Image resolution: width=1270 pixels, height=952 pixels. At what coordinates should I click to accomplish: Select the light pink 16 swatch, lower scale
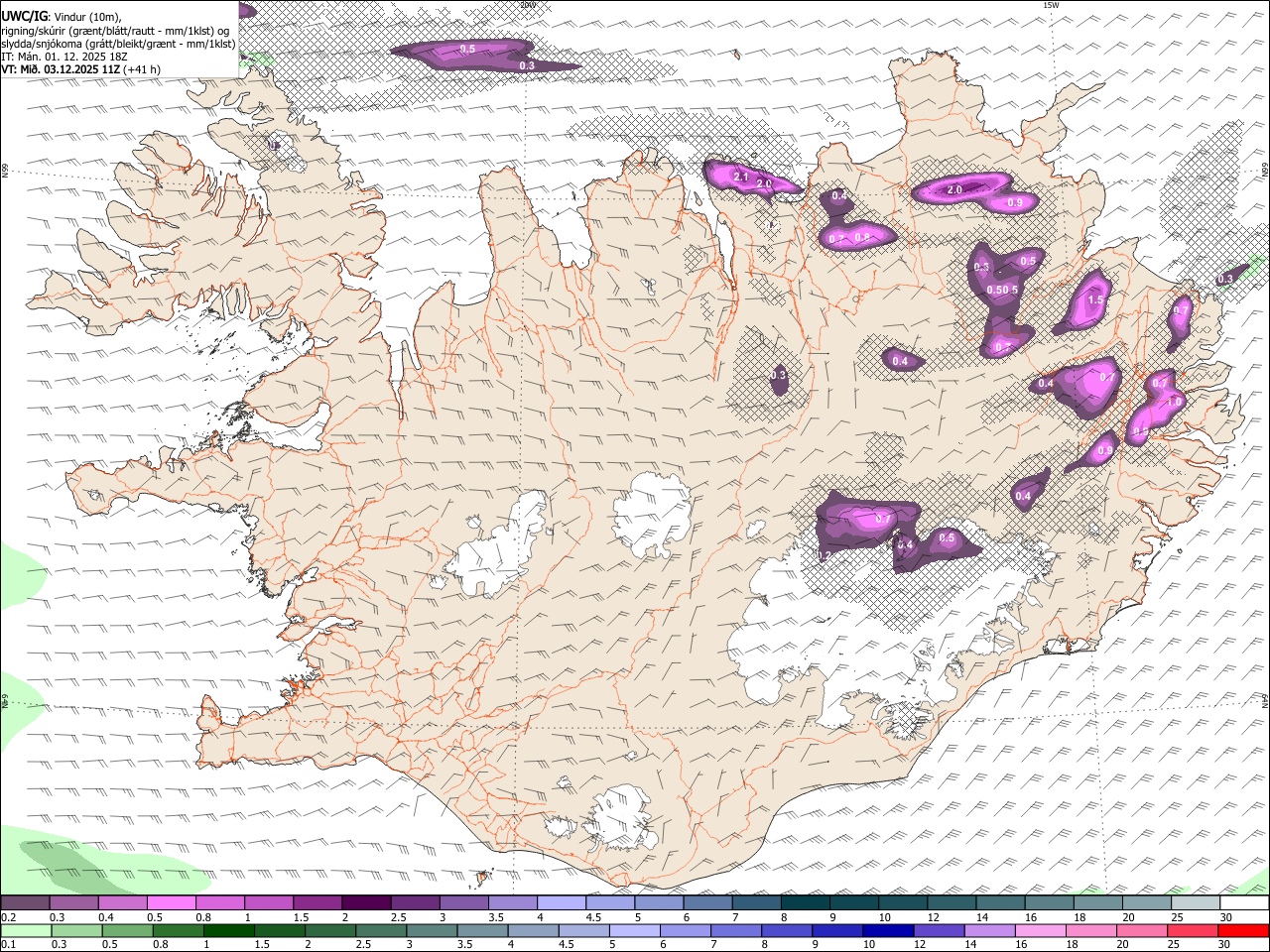[1040, 930]
